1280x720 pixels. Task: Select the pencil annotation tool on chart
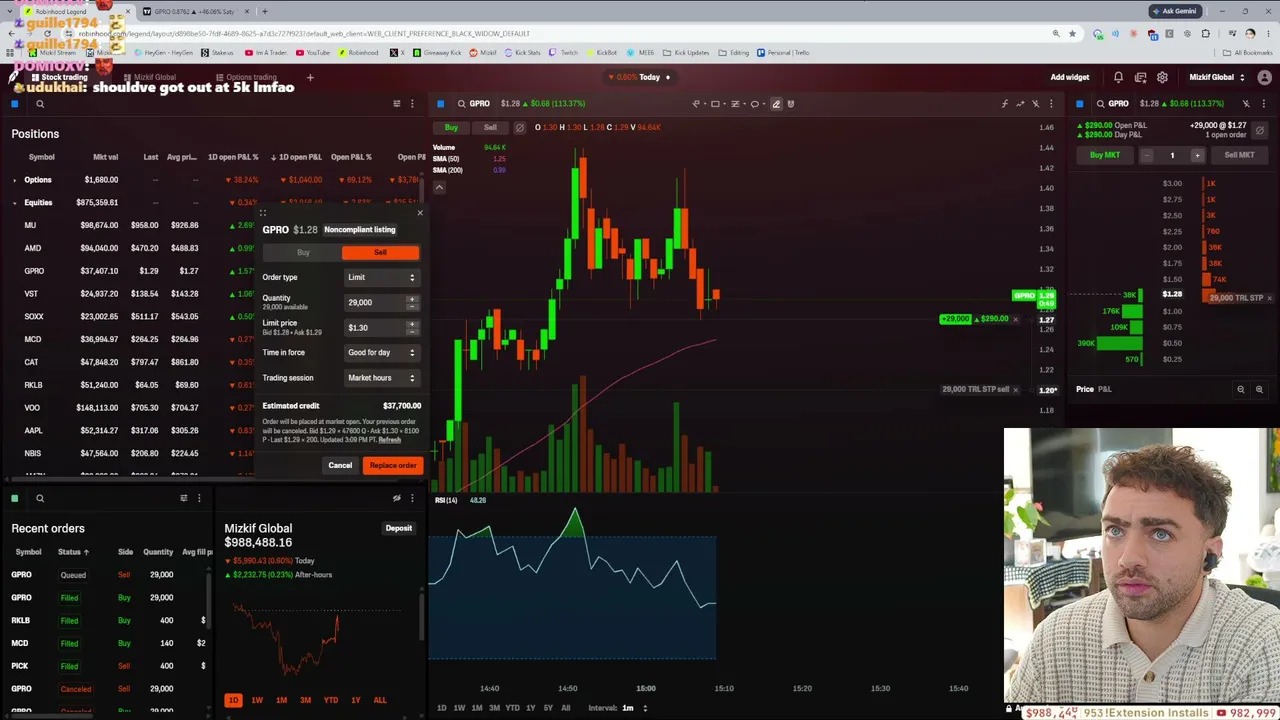click(776, 104)
